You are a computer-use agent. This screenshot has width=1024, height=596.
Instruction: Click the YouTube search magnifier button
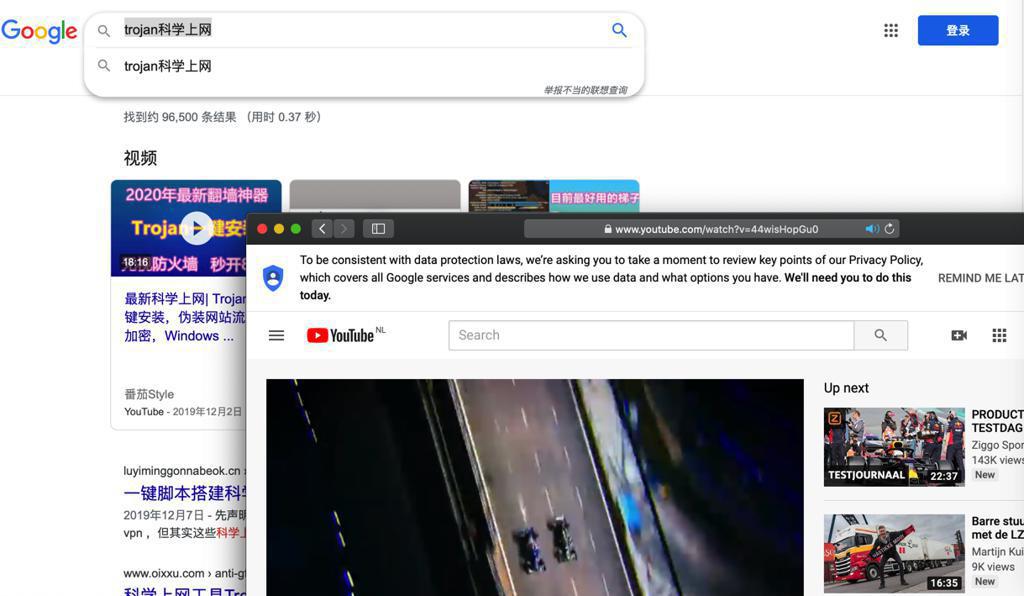[x=880, y=336]
